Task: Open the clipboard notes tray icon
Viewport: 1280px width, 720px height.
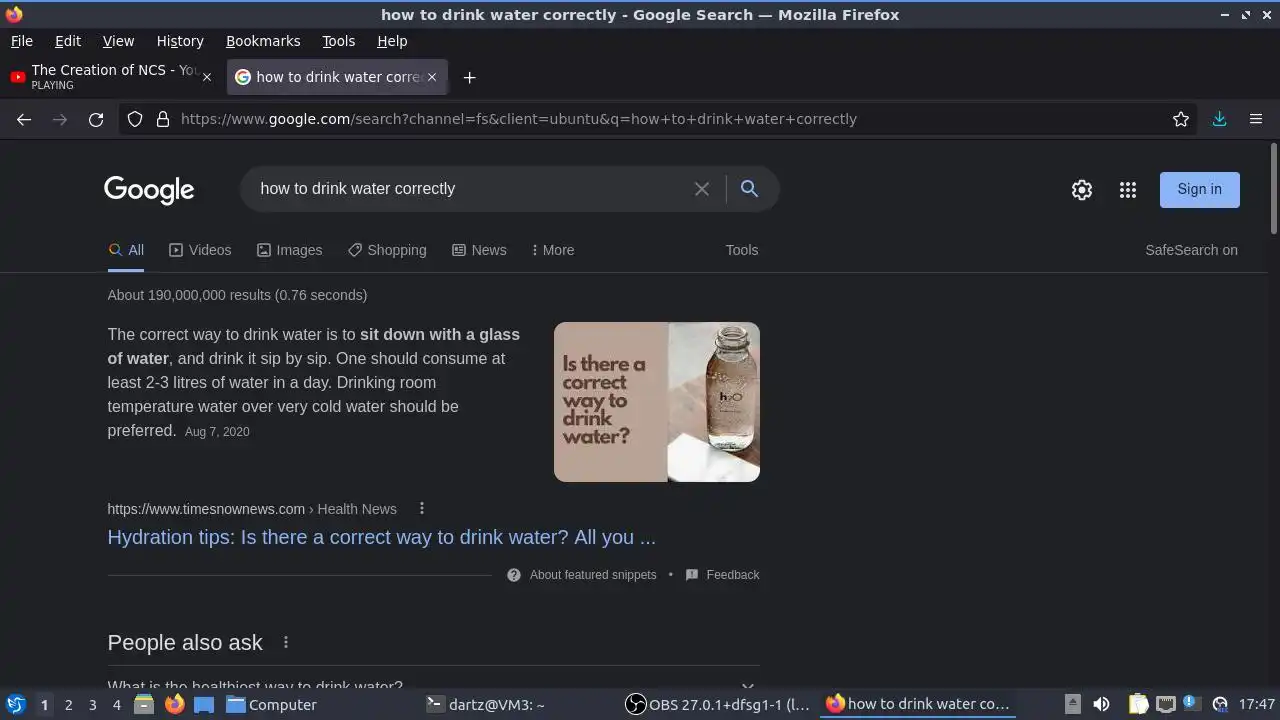Action: [x=1137, y=704]
